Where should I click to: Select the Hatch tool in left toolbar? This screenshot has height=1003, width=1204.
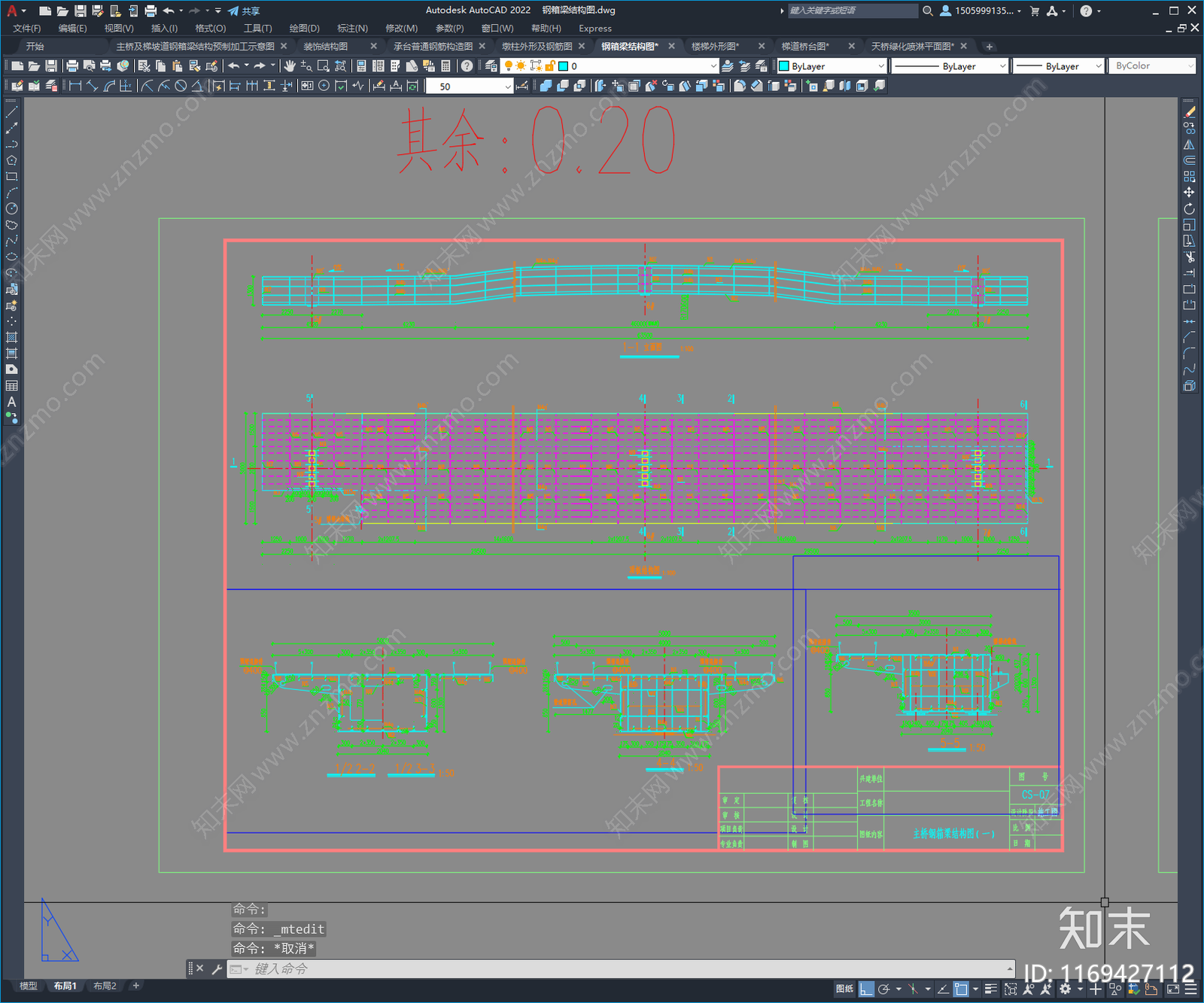point(11,337)
